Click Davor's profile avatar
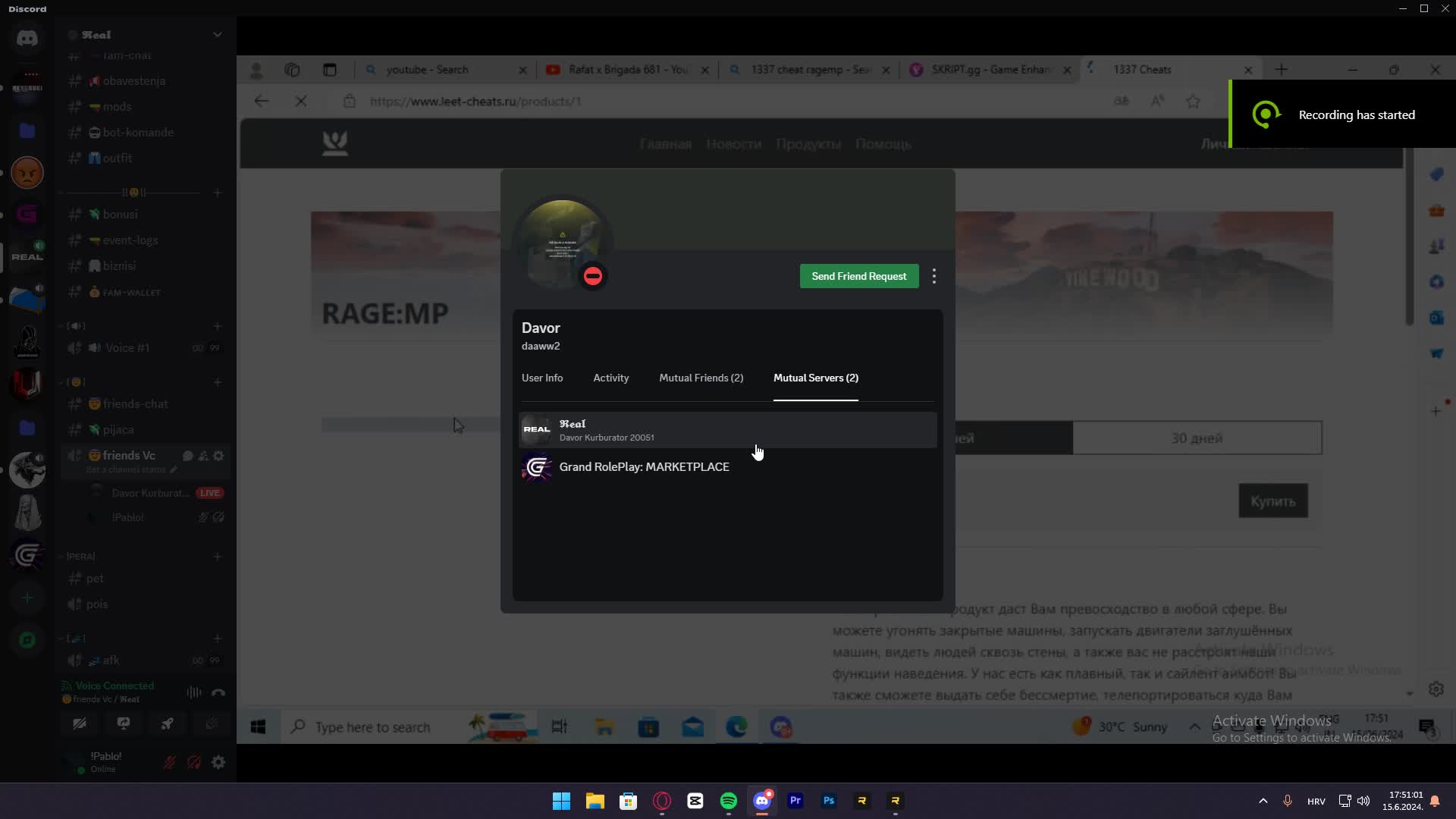Viewport: 1456px width, 819px height. [562, 244]
